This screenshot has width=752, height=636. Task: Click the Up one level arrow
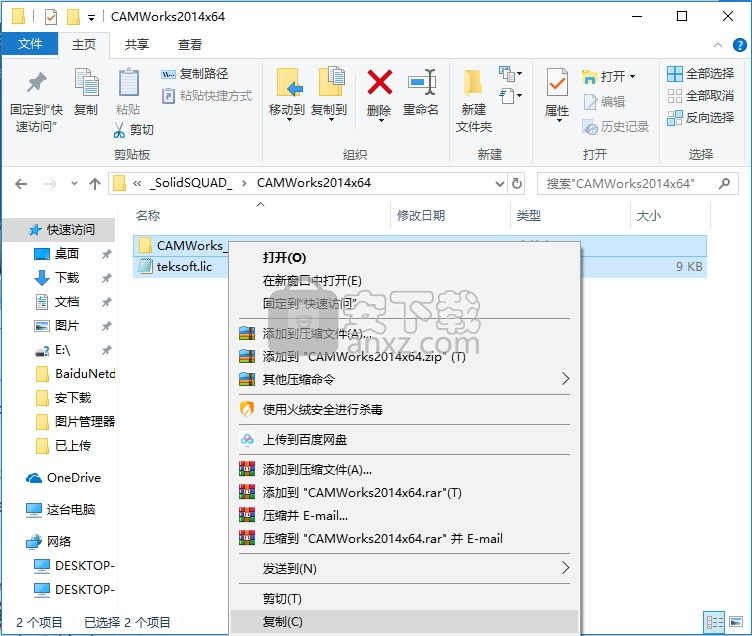click(94, 184)
